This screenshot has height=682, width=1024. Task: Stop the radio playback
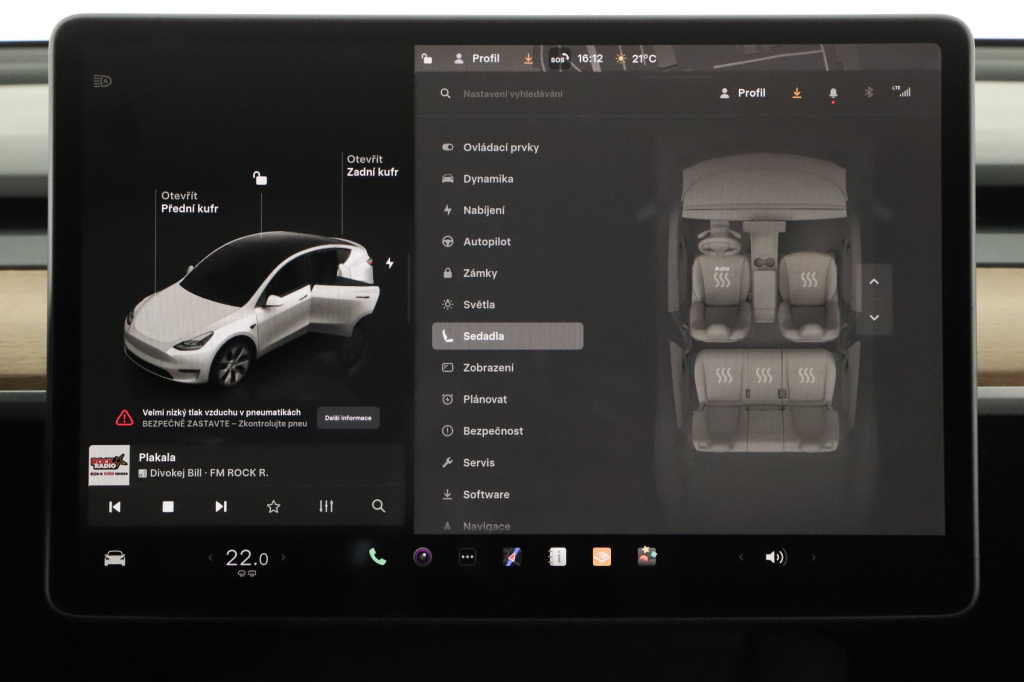tap(168, 507)
